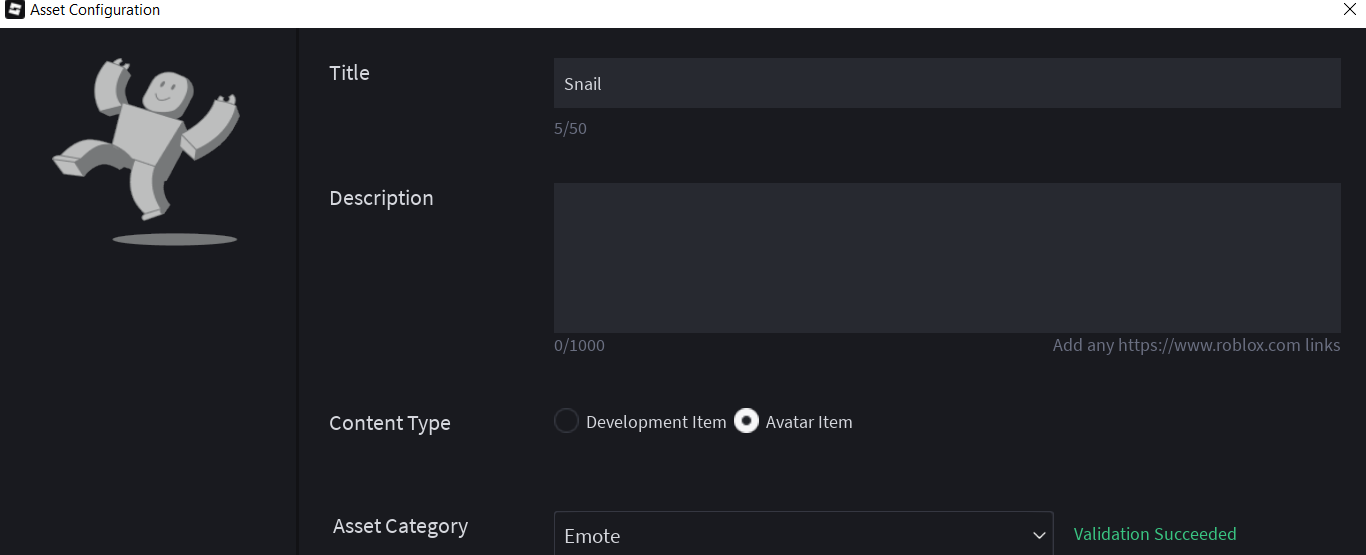Screen dimensions: 1366x555
Task: Select the Development Item radio button
Action: [566, 422]
